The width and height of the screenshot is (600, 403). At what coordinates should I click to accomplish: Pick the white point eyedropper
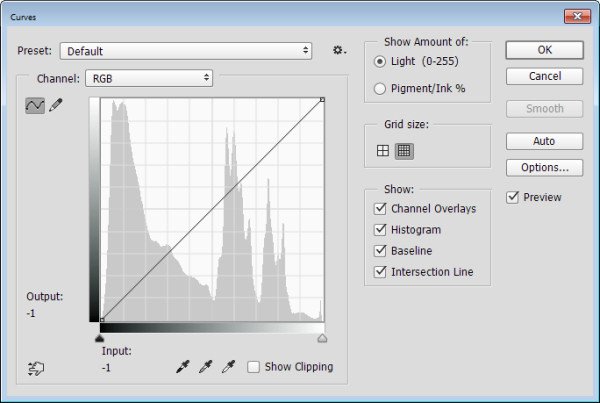(228, 367)
